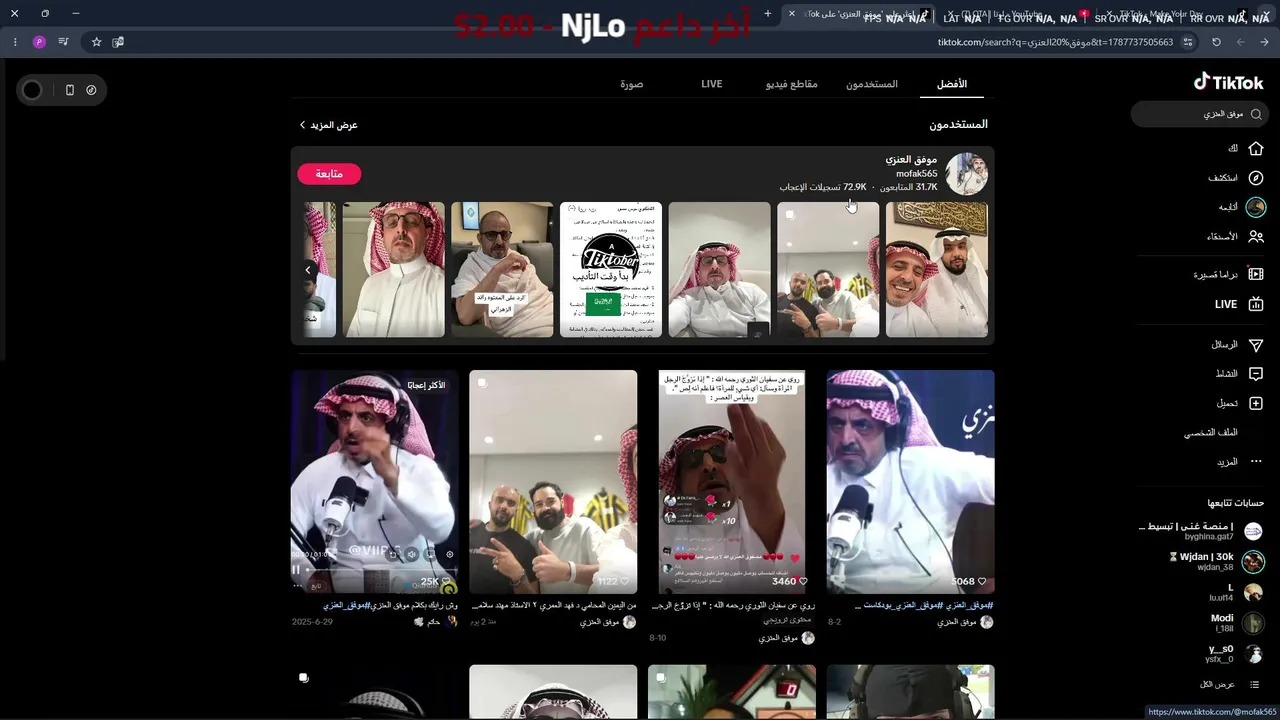This screenshot has height=720, width=1280.
Task: Switch to the المستخدمون (Users) tab
Action: (872, 84)
